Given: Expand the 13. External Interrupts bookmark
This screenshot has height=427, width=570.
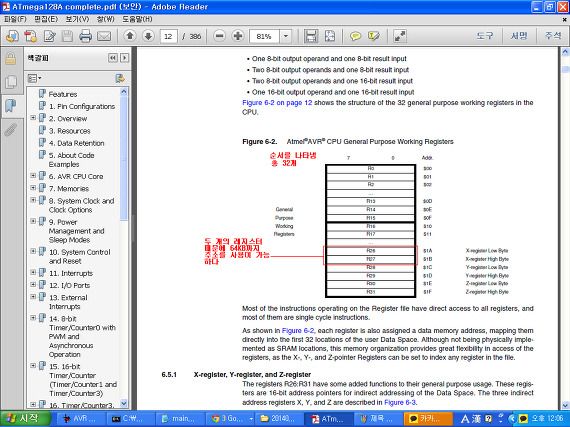Looking at the screenshot, I should tap(33, 297).
